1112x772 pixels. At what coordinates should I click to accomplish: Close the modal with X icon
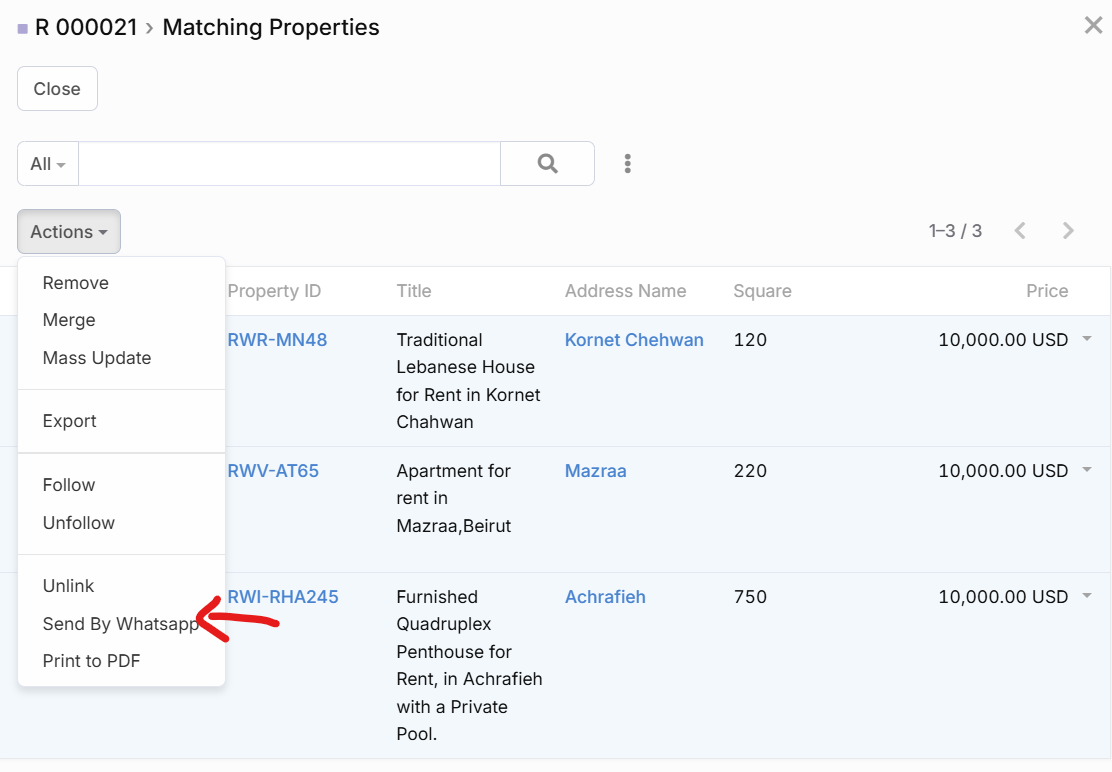[1093, 26]
